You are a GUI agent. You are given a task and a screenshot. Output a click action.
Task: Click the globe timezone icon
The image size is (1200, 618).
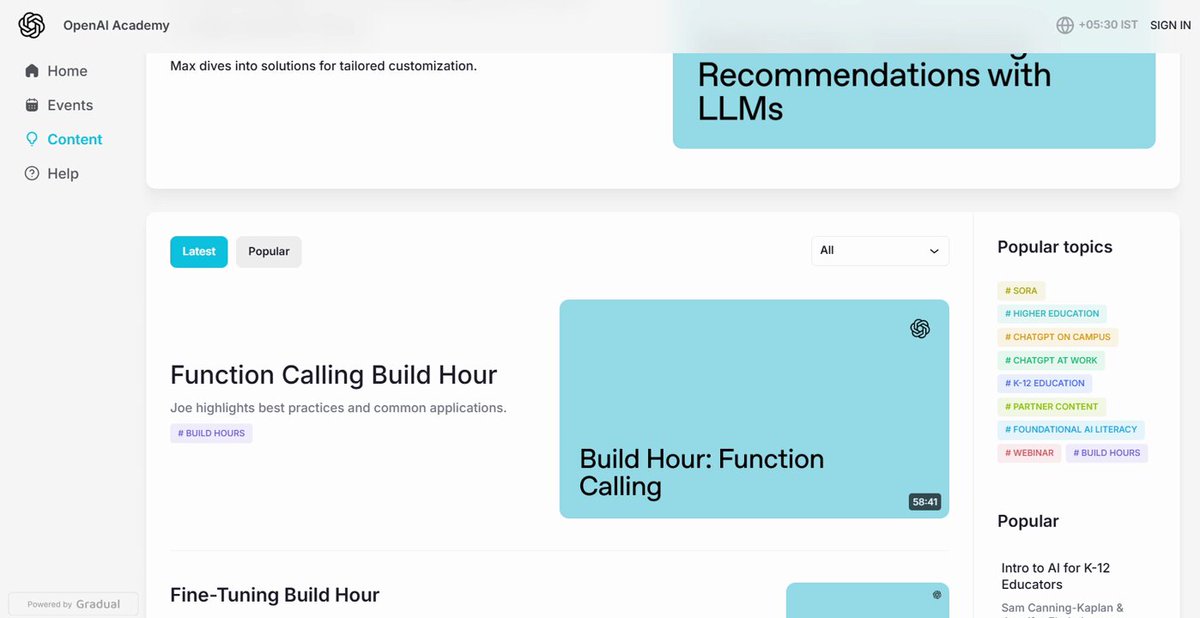1065,25
